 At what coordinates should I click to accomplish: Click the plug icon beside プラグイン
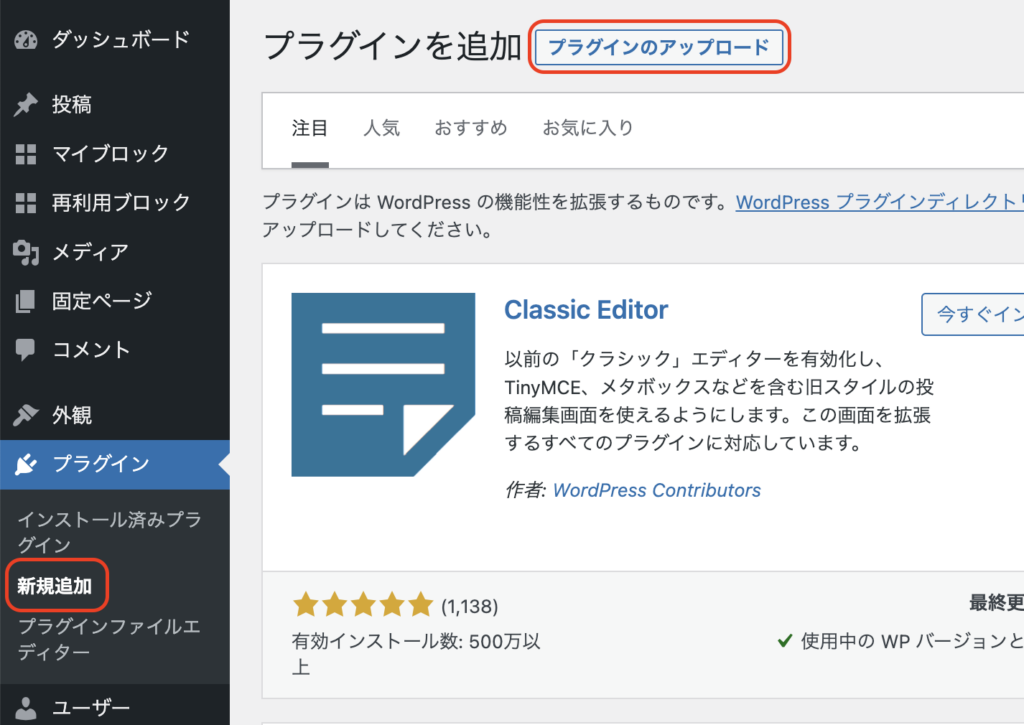coord(26,464)
